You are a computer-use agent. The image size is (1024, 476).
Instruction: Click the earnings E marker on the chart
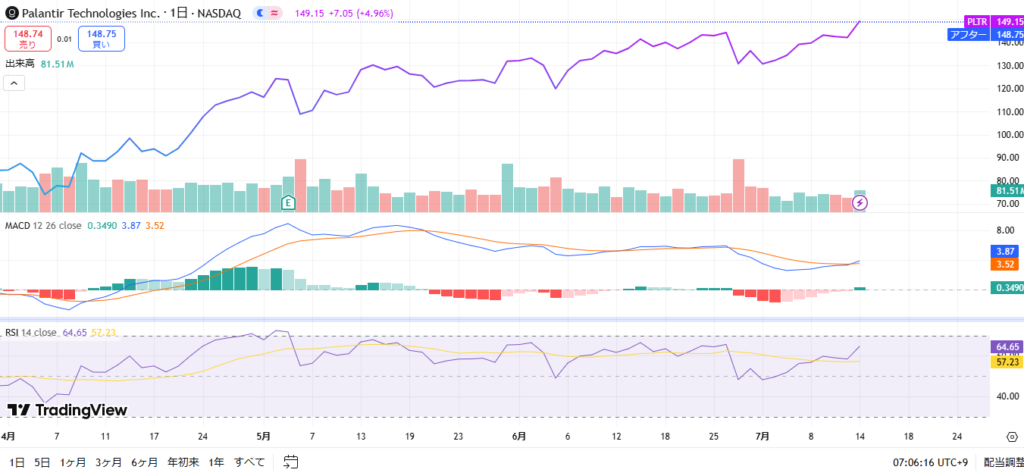pos(288,202)
